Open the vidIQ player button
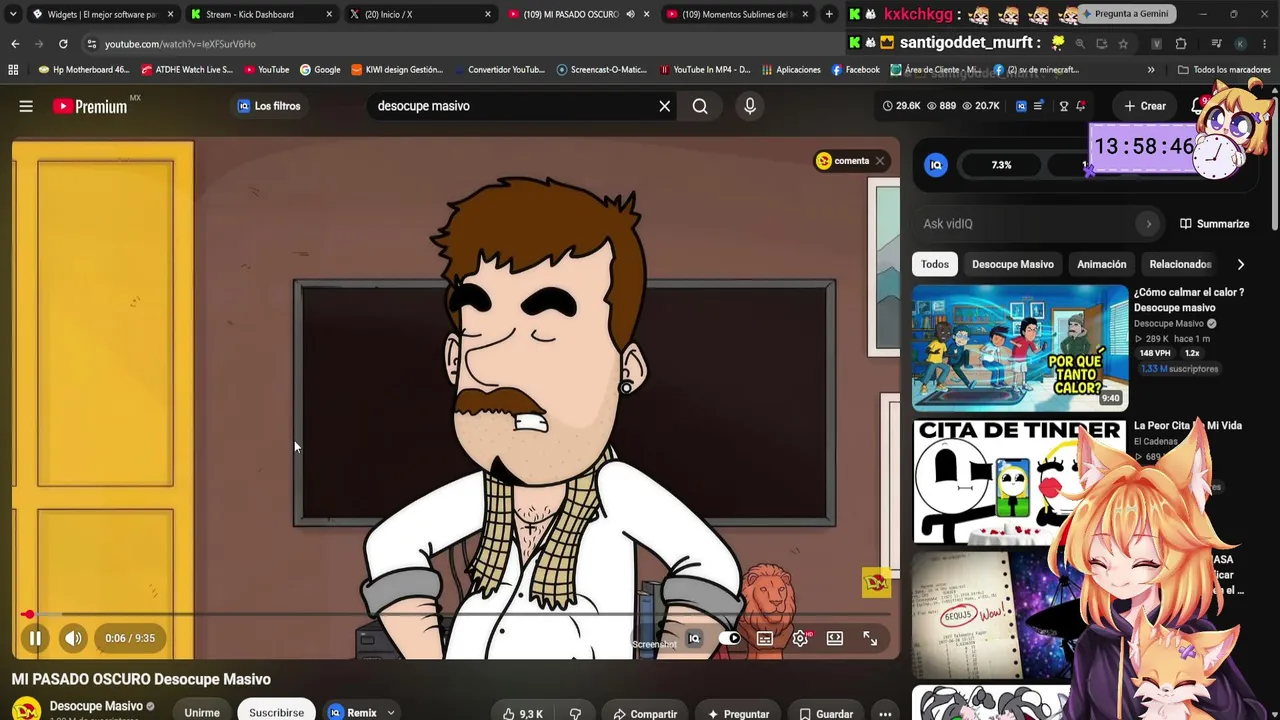This screenshot has width=1280, height=720. click(694, 639)
